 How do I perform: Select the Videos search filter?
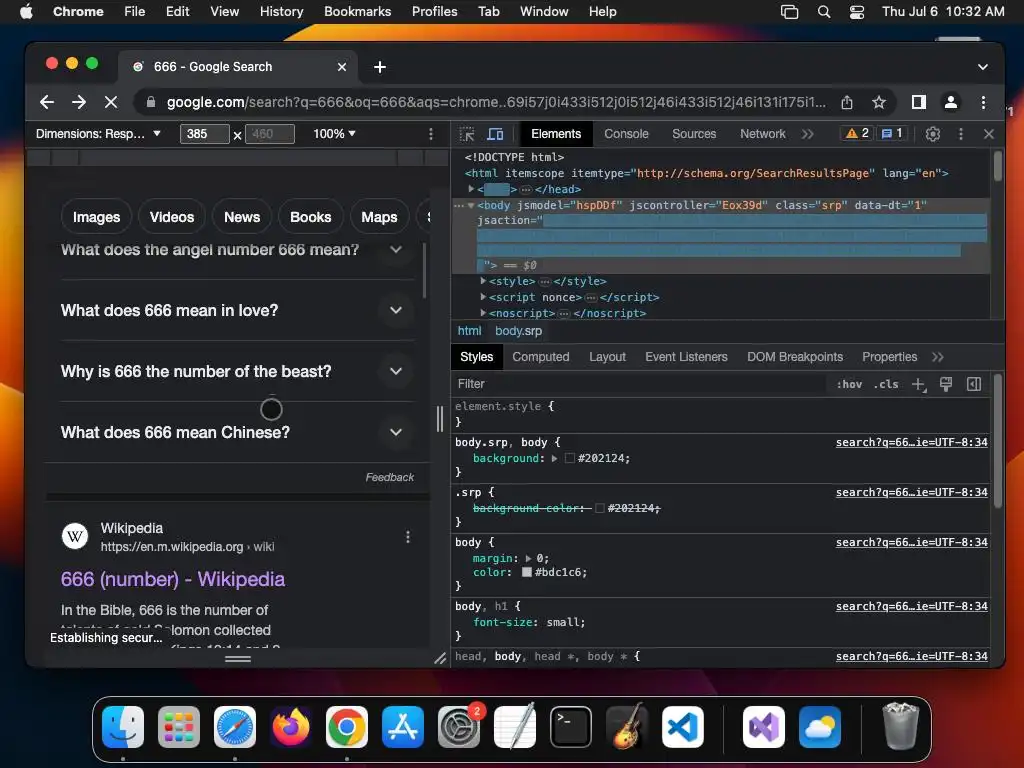click(172, 217)
